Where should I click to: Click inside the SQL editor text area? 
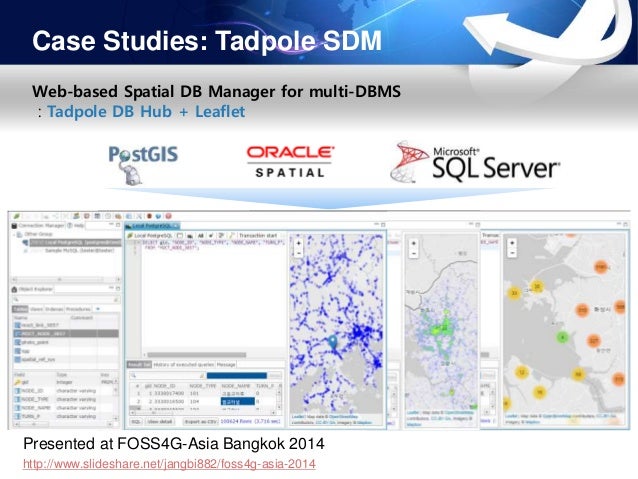coord(212,297)
